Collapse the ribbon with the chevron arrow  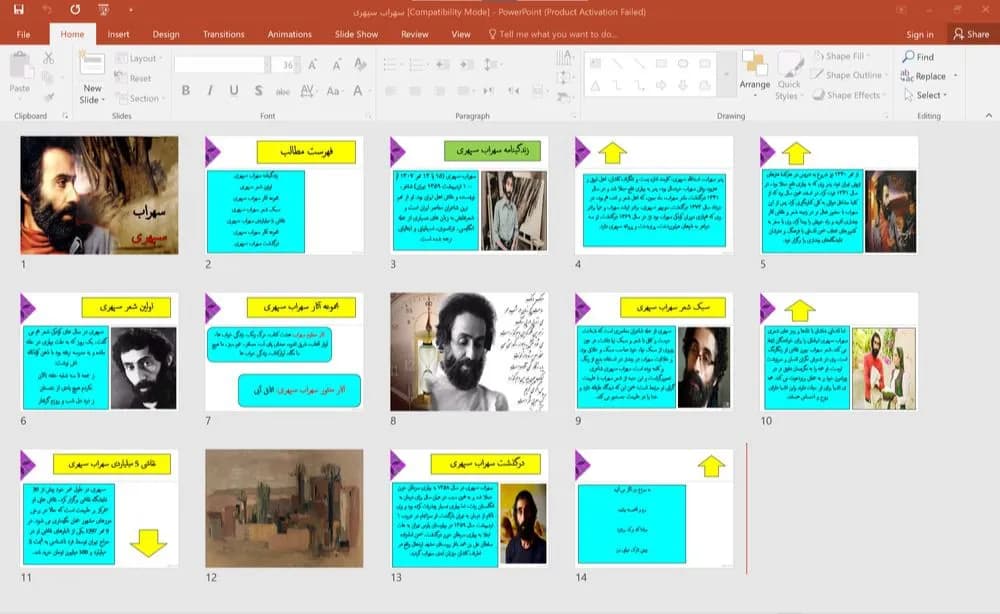tap(989, 115)
